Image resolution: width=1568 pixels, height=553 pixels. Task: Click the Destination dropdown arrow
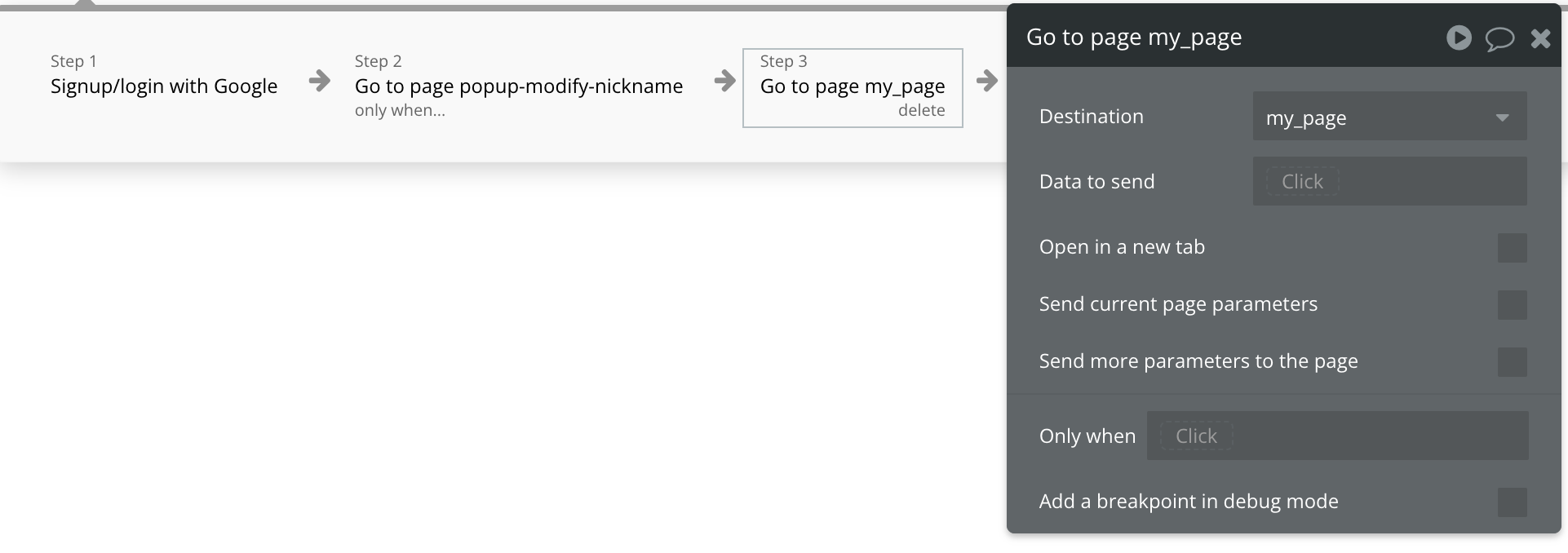[1502, 117]
